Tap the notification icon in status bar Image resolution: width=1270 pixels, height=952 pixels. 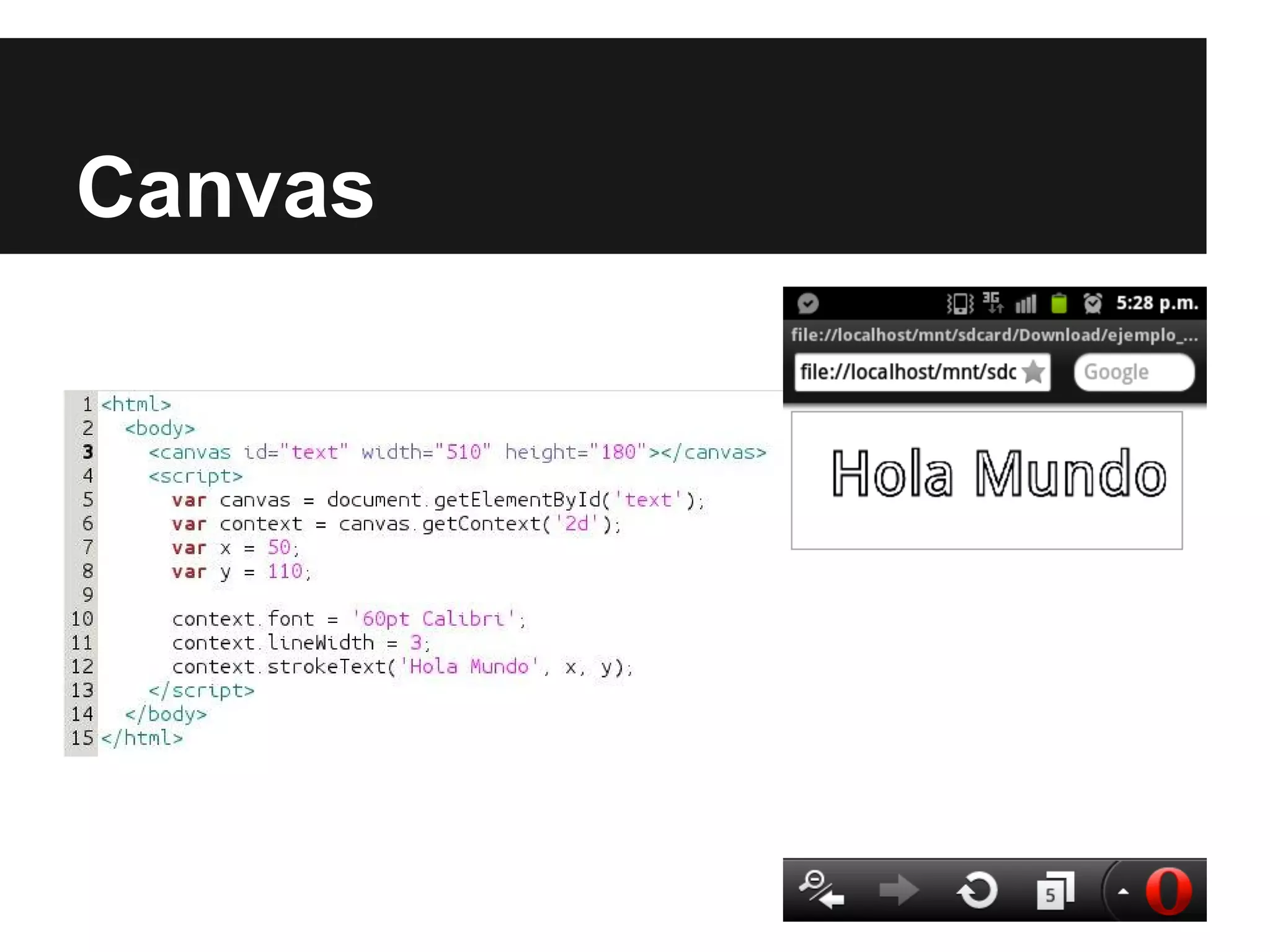808,304
